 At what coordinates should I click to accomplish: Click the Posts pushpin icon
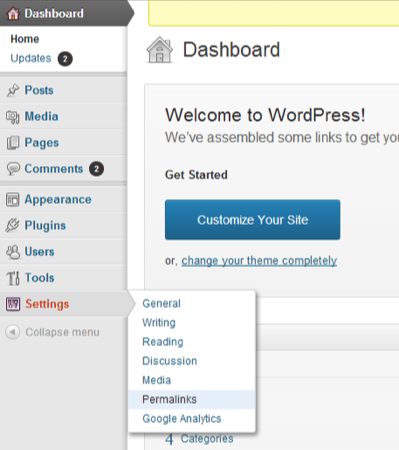[13, 90]
